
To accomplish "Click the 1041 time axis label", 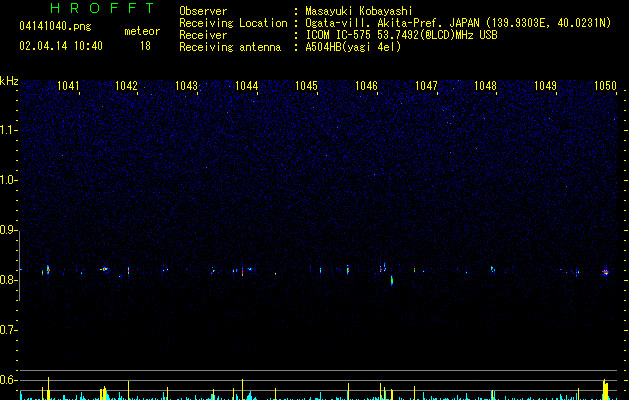I will click(x=68, y=85).
